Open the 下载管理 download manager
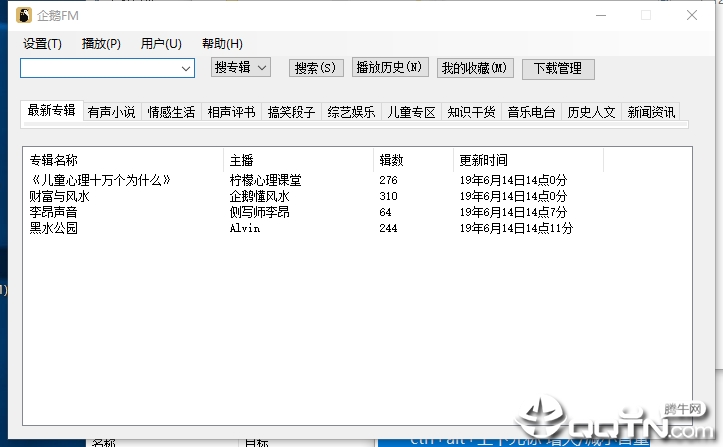Viewport: 723px width, 447px height. point(558,69)
